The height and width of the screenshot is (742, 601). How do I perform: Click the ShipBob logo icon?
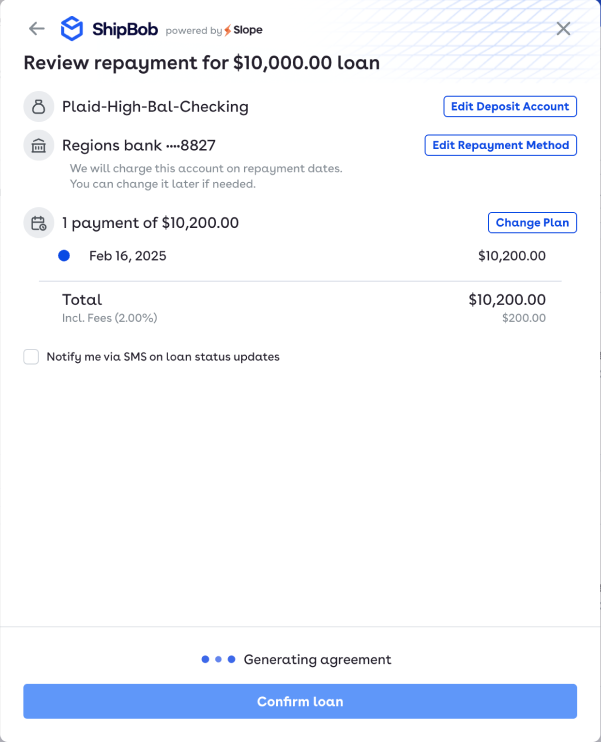click(x=72, y=28)
